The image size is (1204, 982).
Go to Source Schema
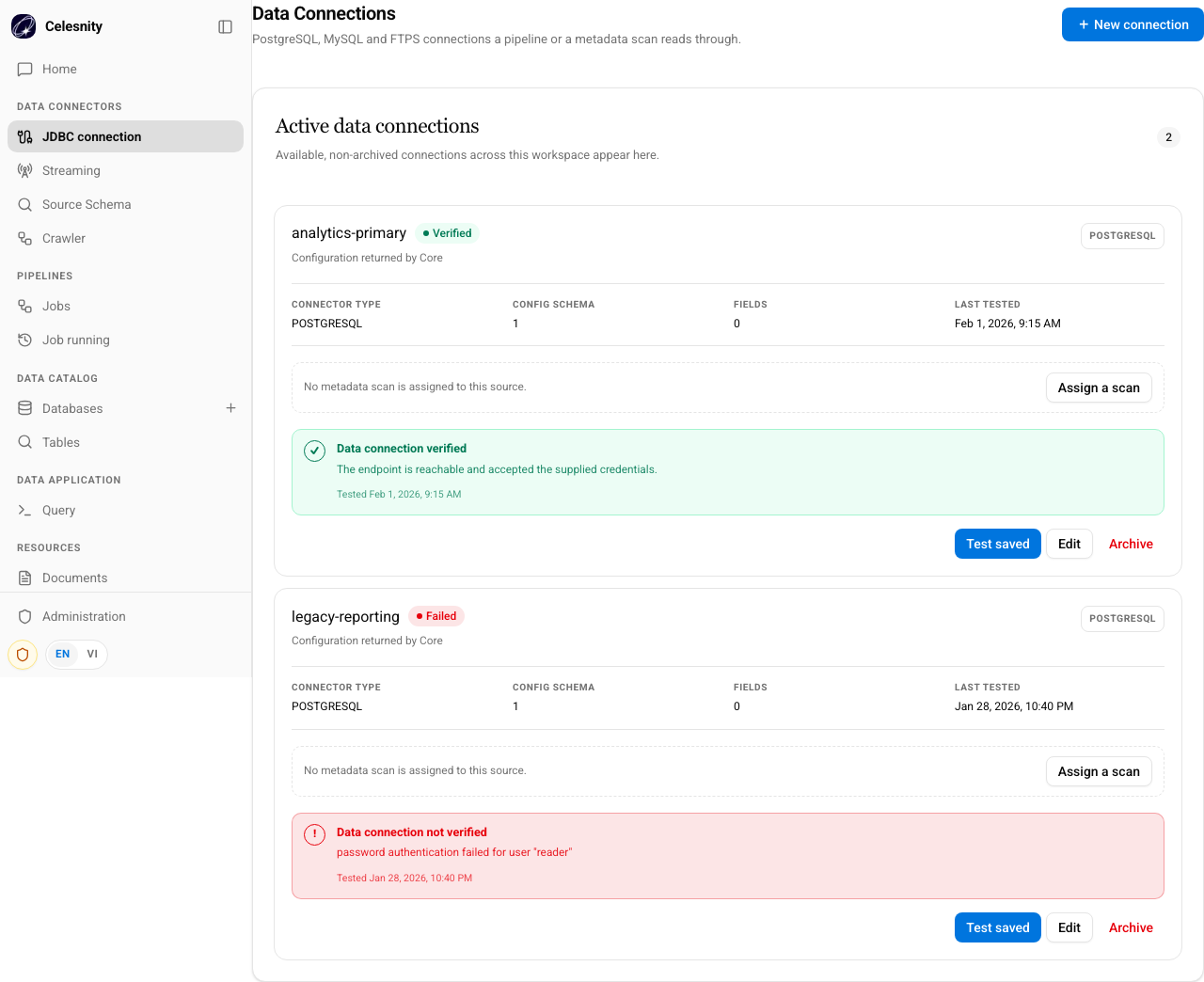coord(125,204)
